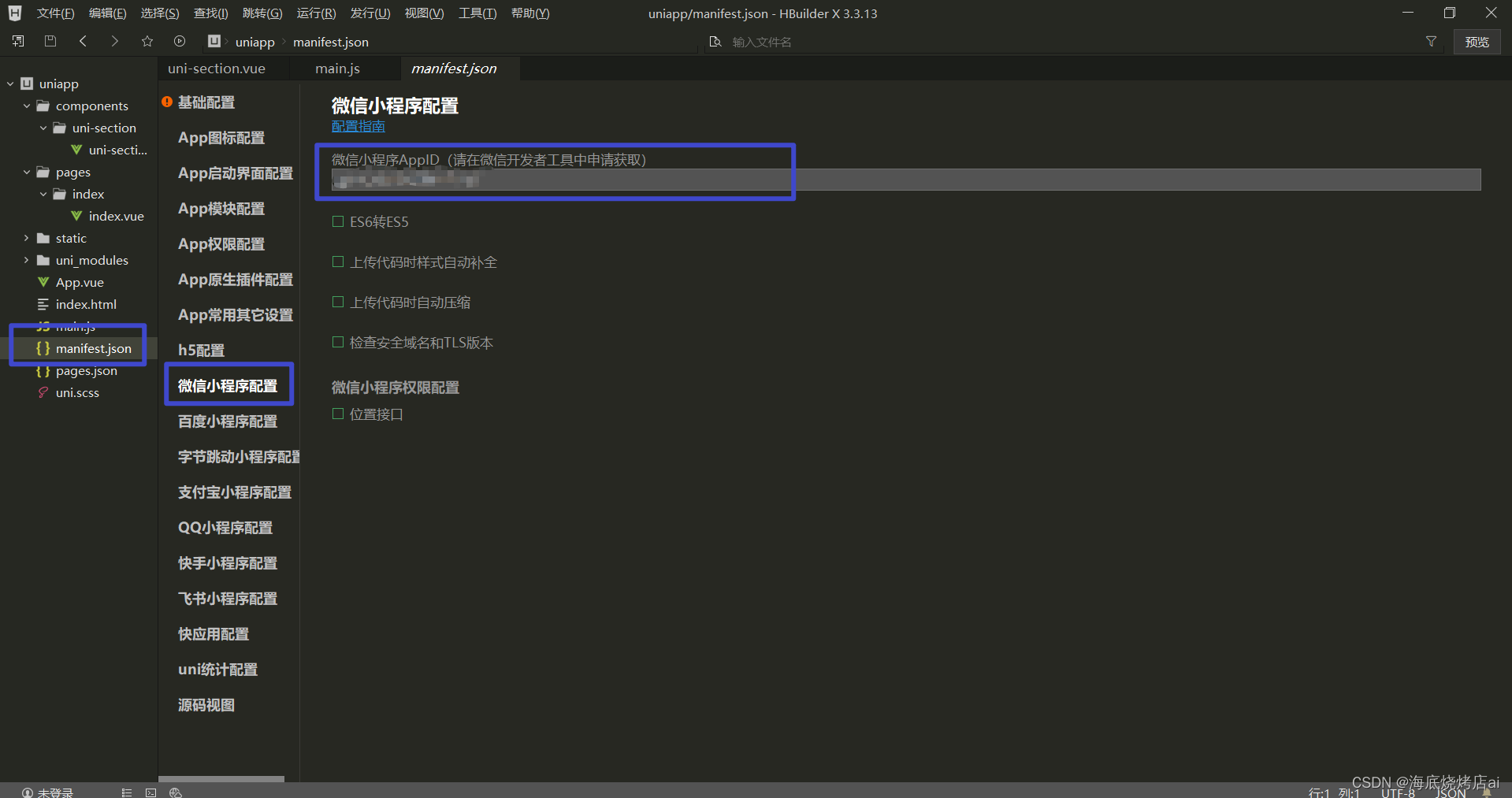Click the scss icon beside uni.scss
The height and width of the screenshot is (798, 1512).
pos(43,392)
